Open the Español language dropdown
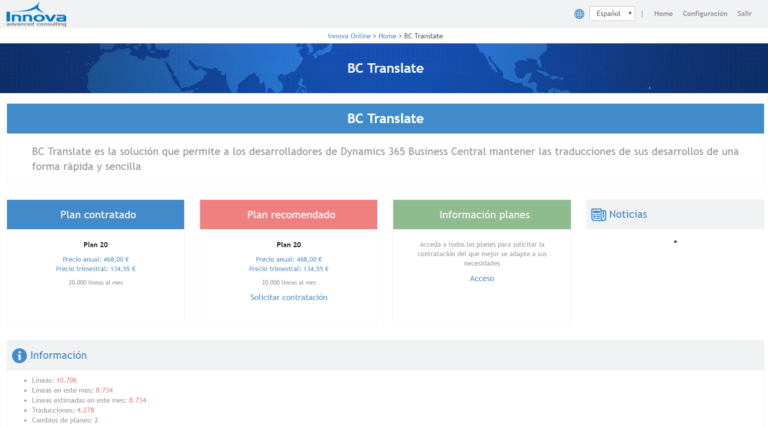The image size is (768, 427). point(612,14)
